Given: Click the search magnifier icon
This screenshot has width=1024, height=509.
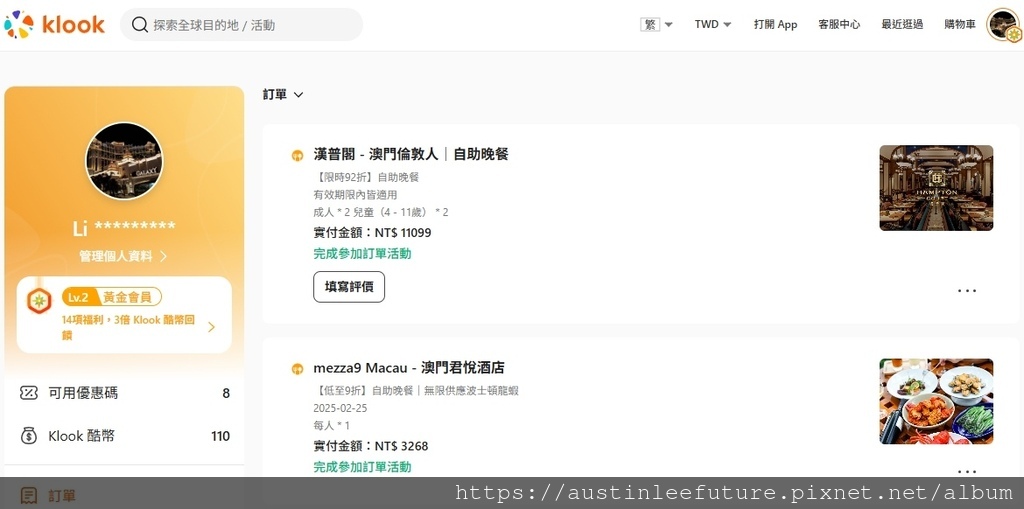Looking at the screenshot, I should click(139, 25).
